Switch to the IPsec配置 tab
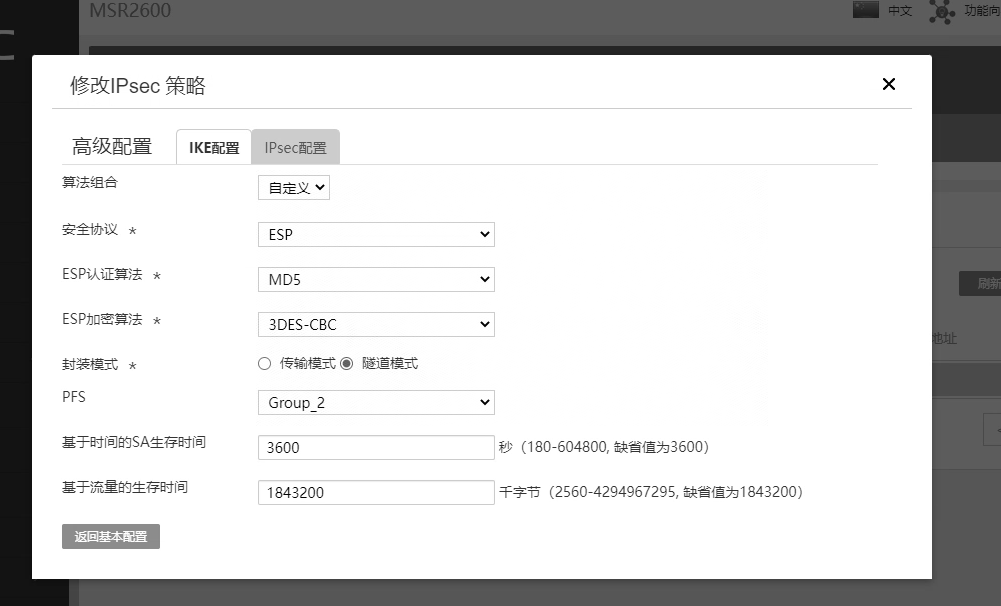 point(296,148)
